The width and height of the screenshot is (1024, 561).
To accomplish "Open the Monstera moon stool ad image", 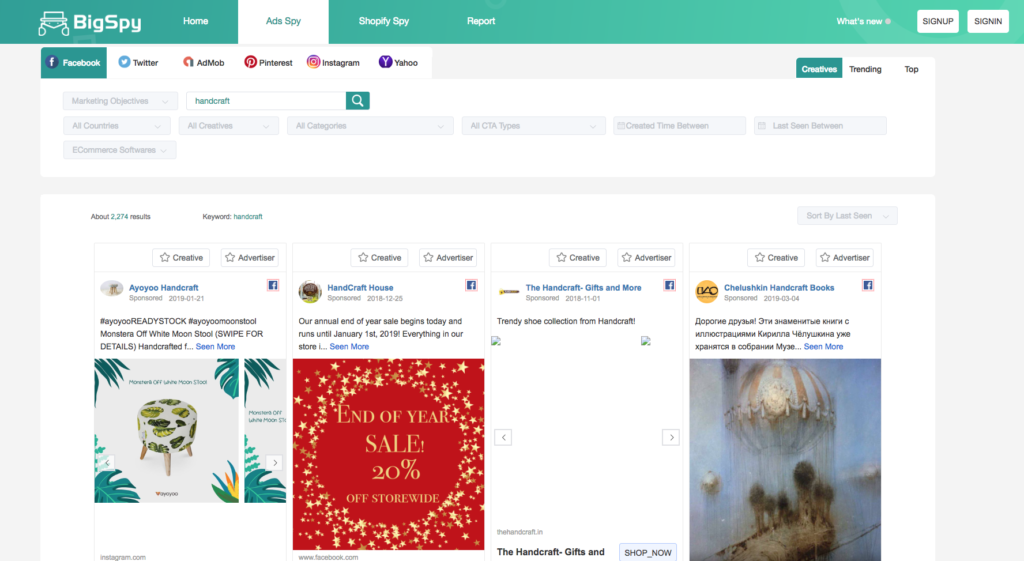I will 167,431.
